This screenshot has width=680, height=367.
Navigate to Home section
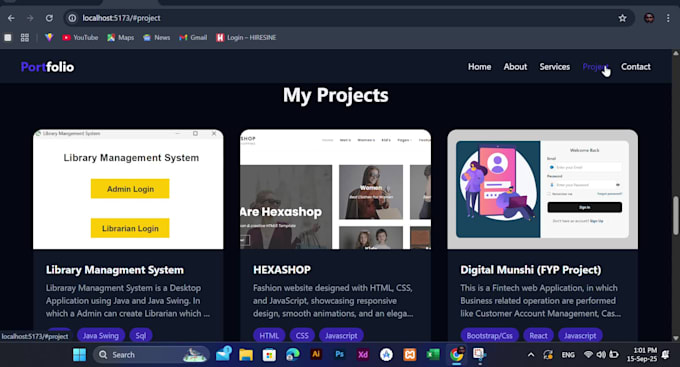[479, 67]
